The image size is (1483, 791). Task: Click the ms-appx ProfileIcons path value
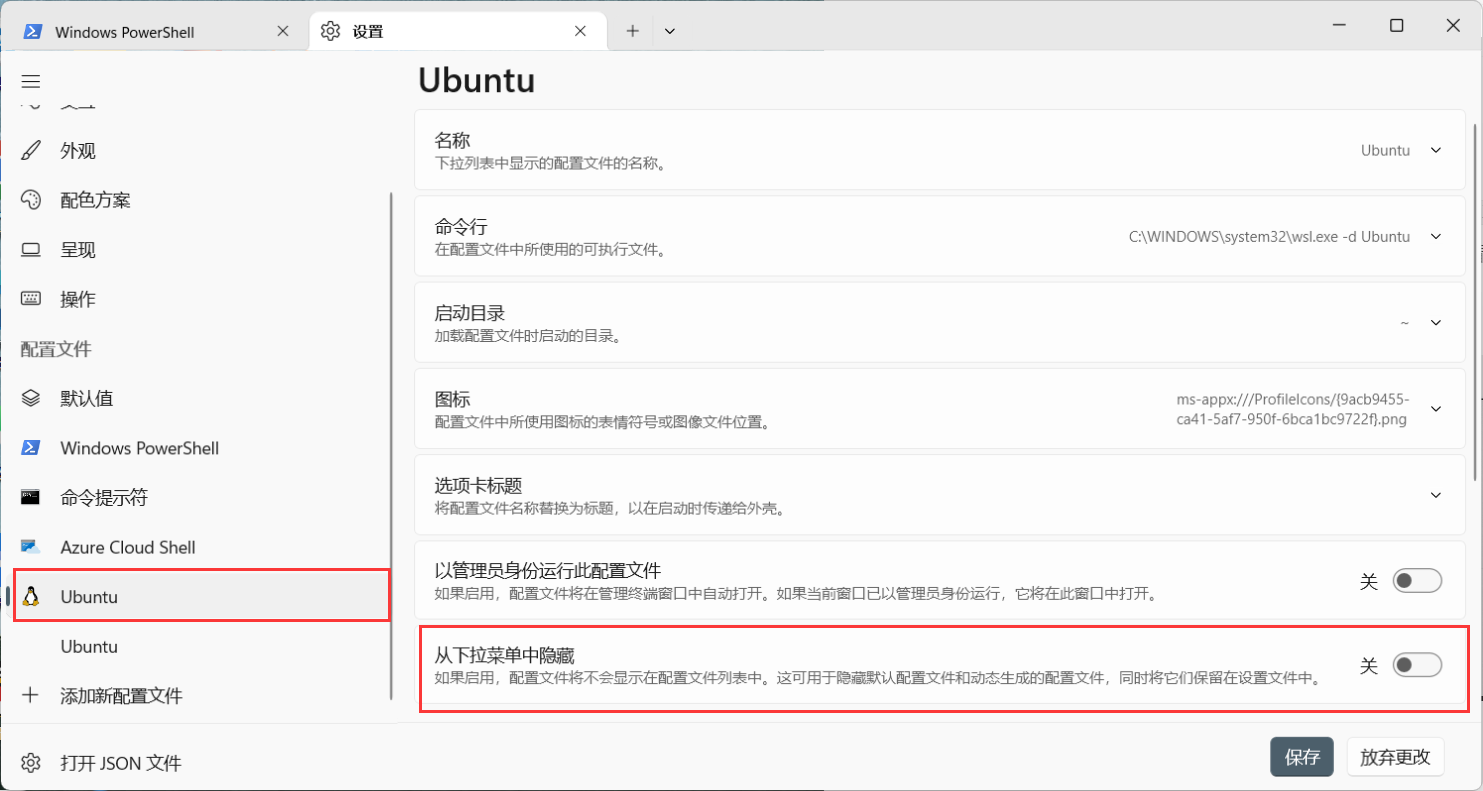click(x=1293, y=409)
